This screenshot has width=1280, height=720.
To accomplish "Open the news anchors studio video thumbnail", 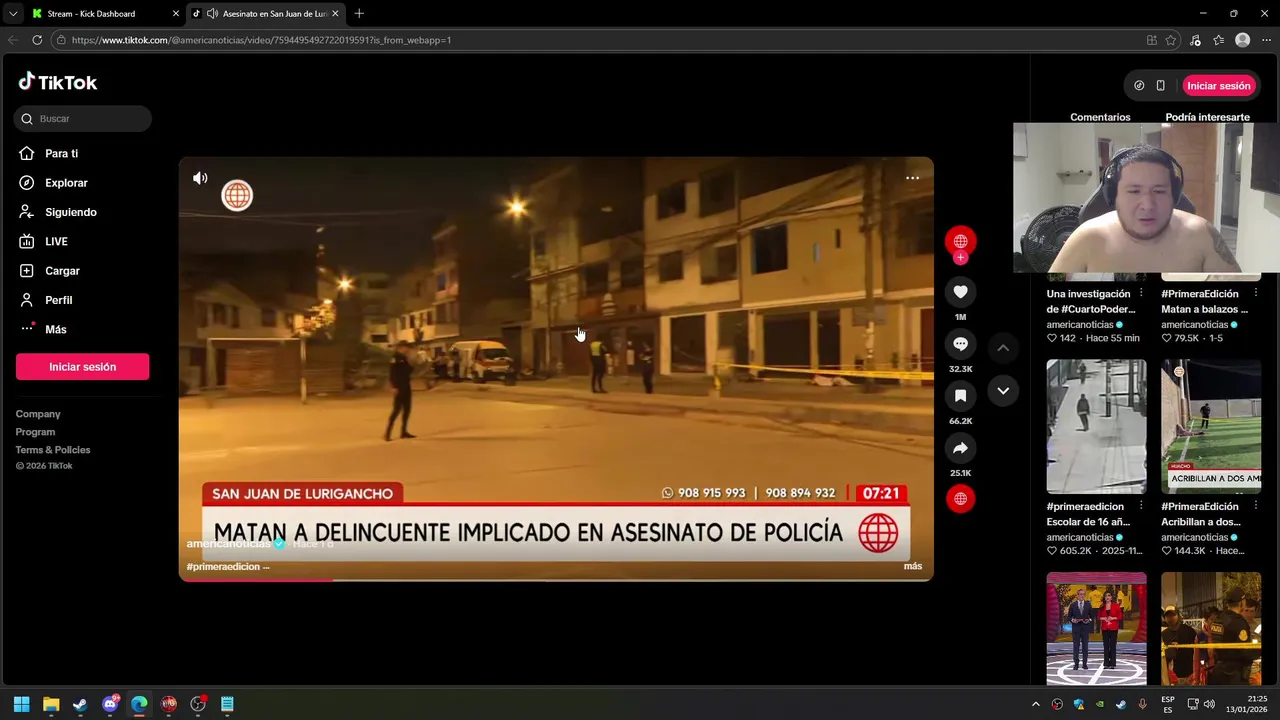I will coord(1096,629).
